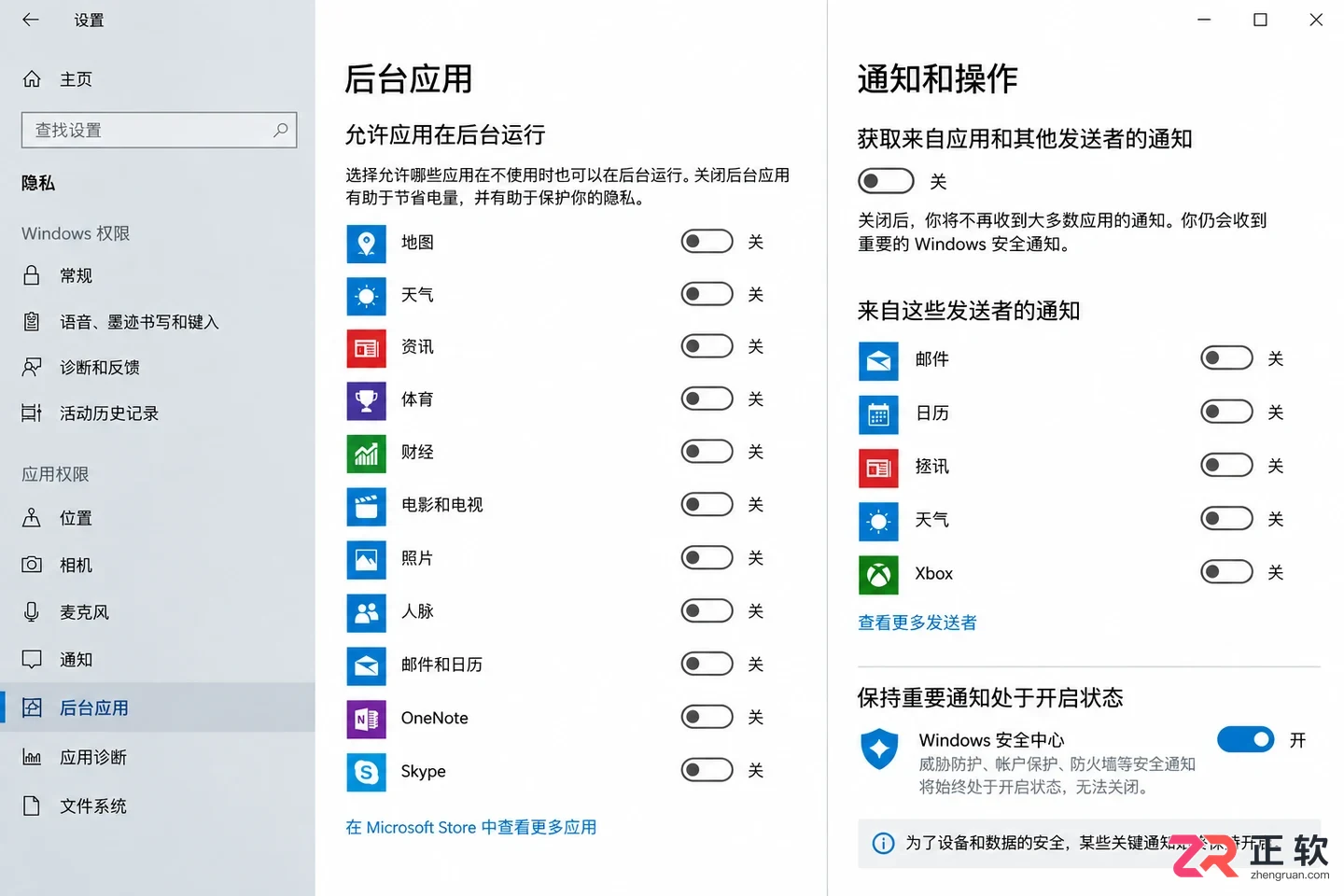This screenshot has height=896, width=1344.
Task: Select 活动历史记录 in the sidebar
Action: coord(158,413)
